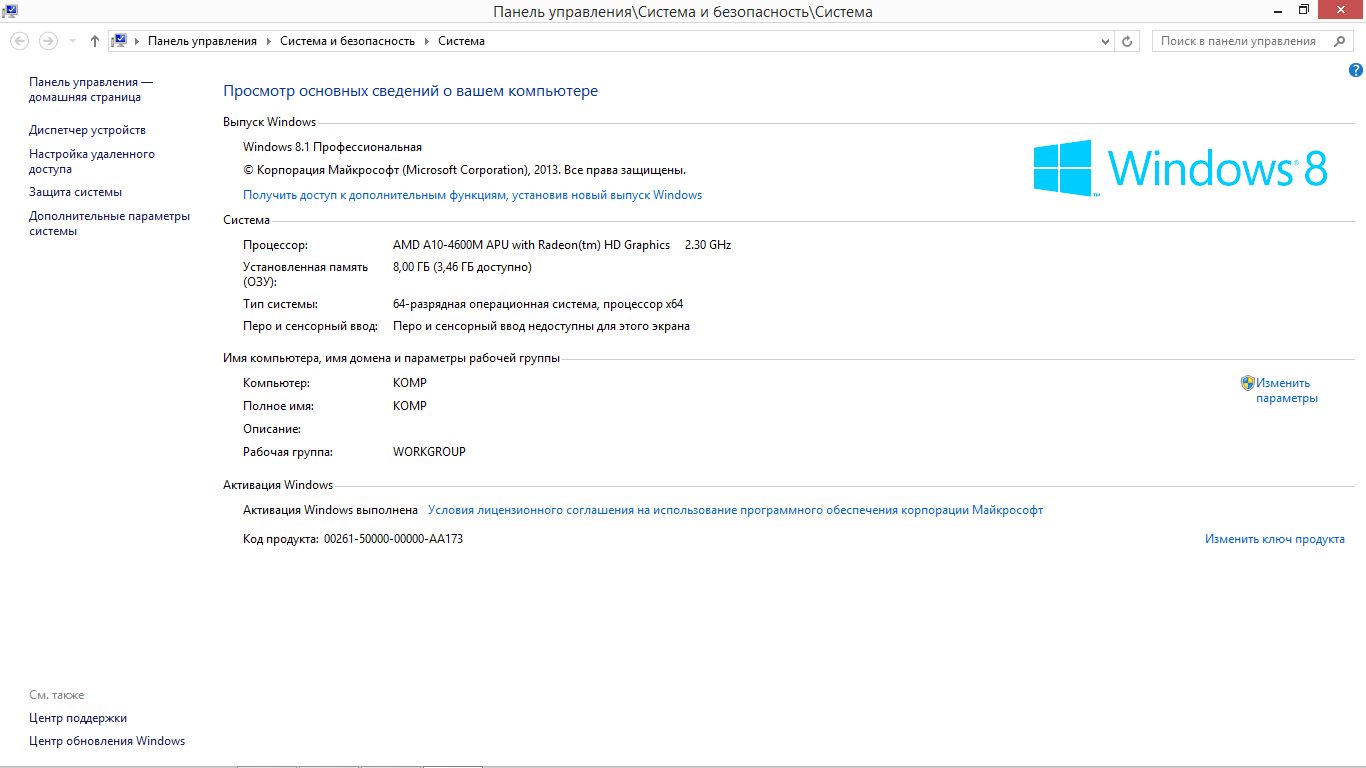Open address bar history dropdown
The image size is (1366, 768).
point(1105,41)
